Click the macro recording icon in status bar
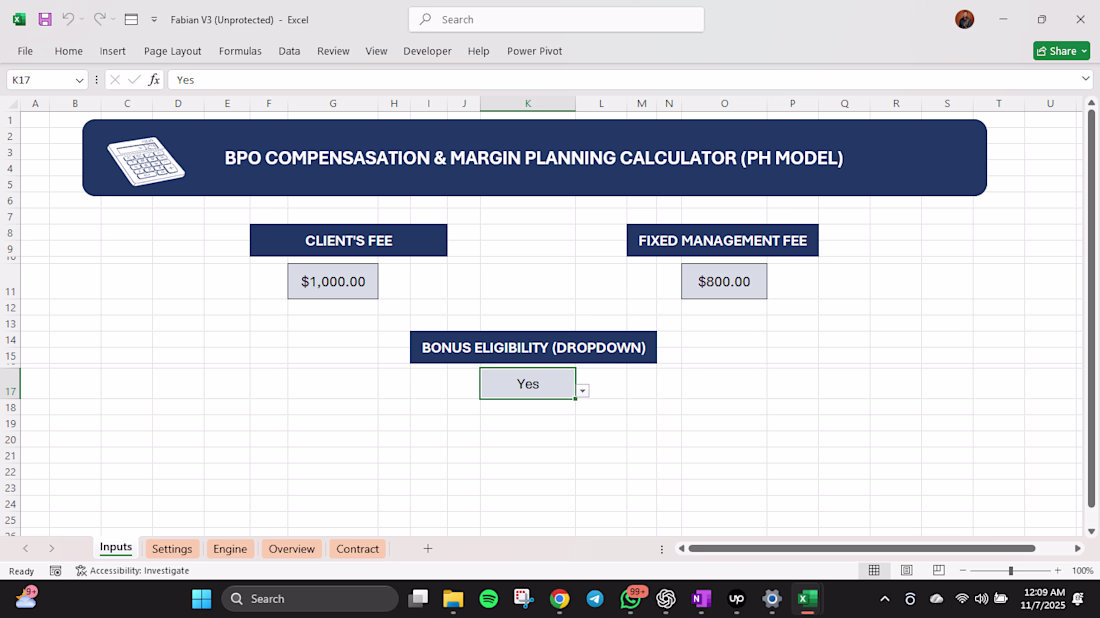 coord(55,571)
